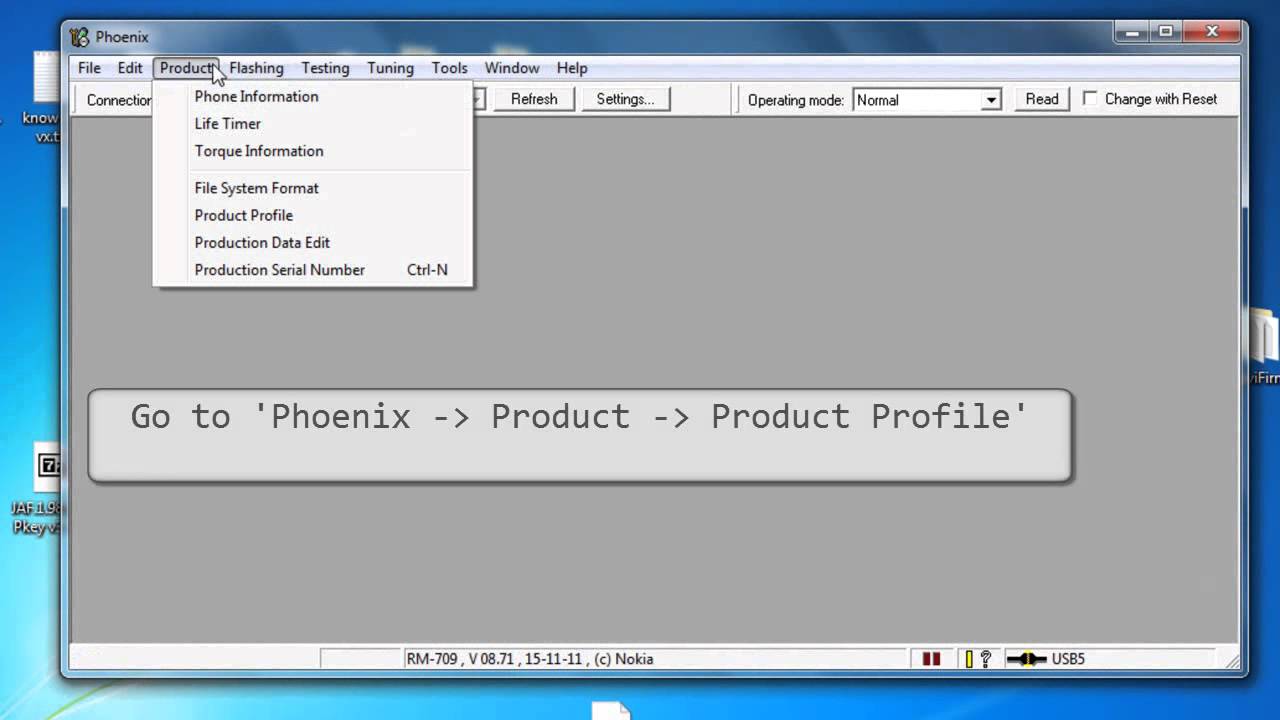Click the status bar text RM-709 , V 08.71
This screenshot has width=1280, height=720.
point(529,659)
